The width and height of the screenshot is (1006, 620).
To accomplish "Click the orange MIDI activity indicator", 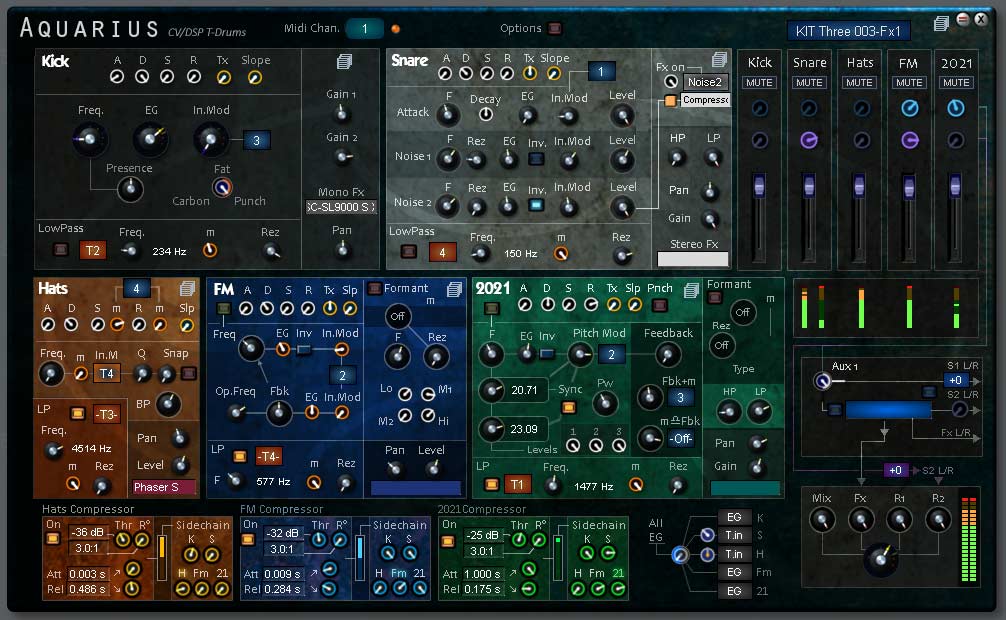I will 396,28.
